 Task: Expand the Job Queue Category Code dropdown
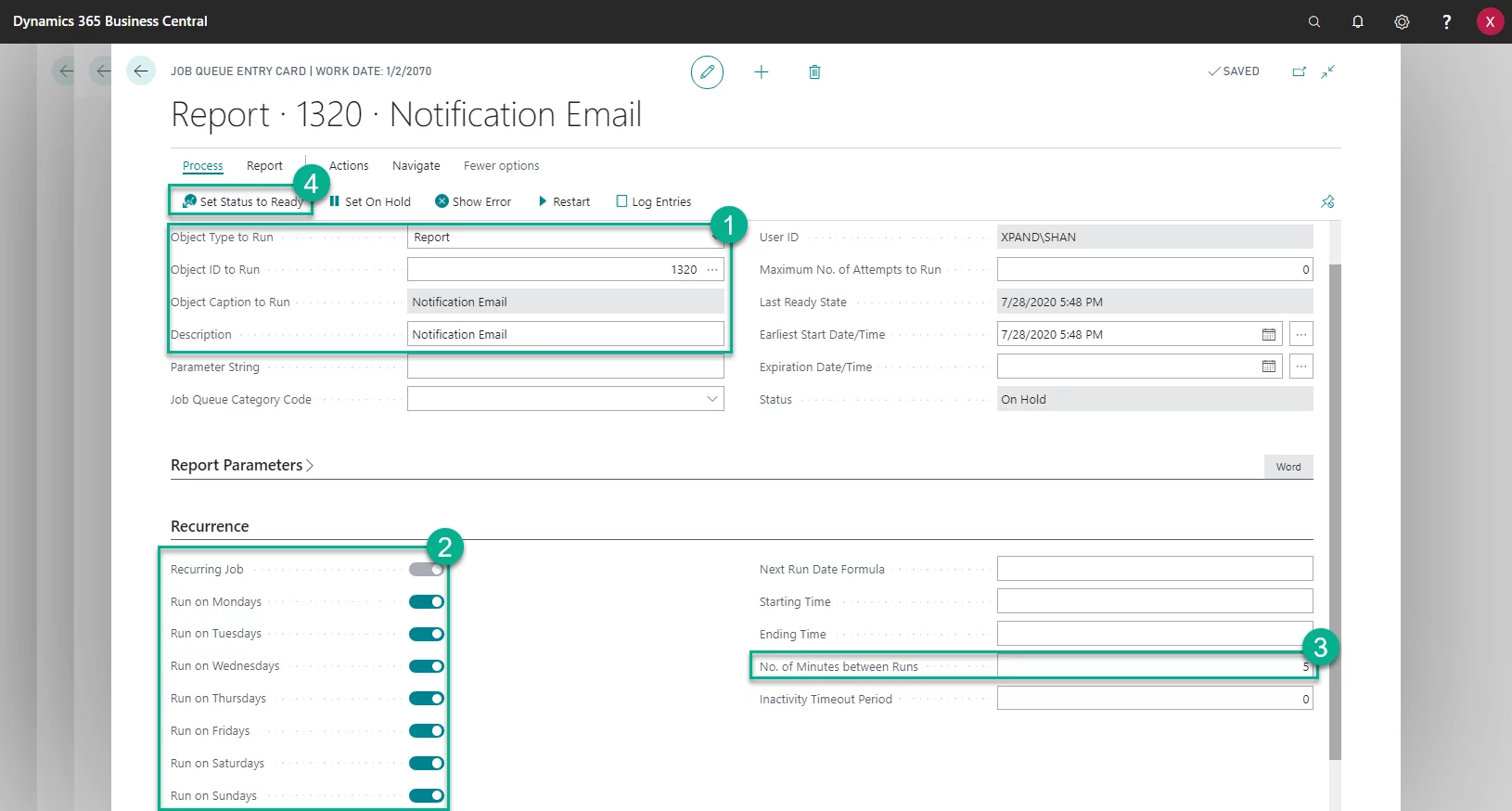click(711, 399)
